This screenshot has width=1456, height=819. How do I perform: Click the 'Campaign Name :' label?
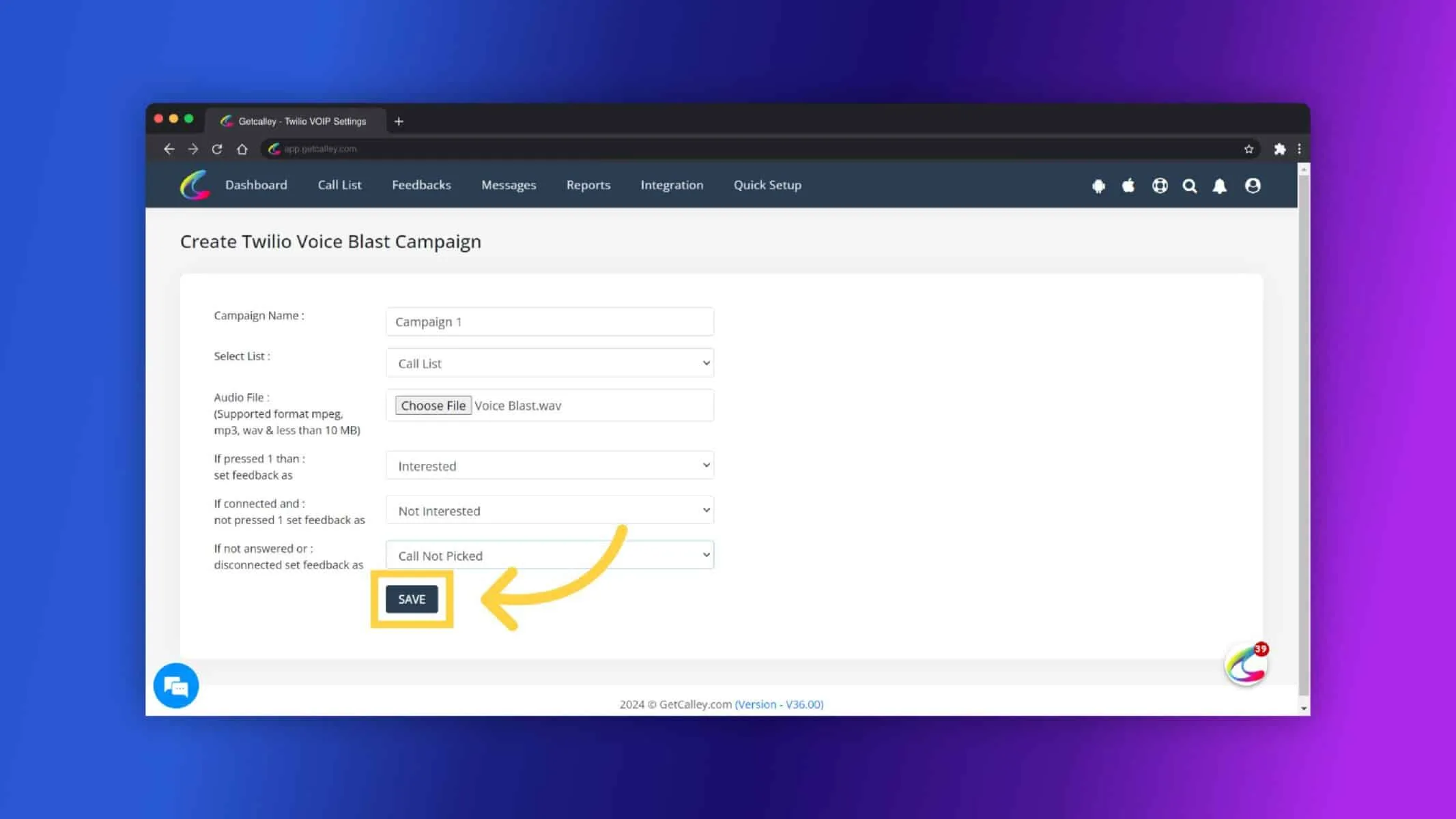click(259, 315)
